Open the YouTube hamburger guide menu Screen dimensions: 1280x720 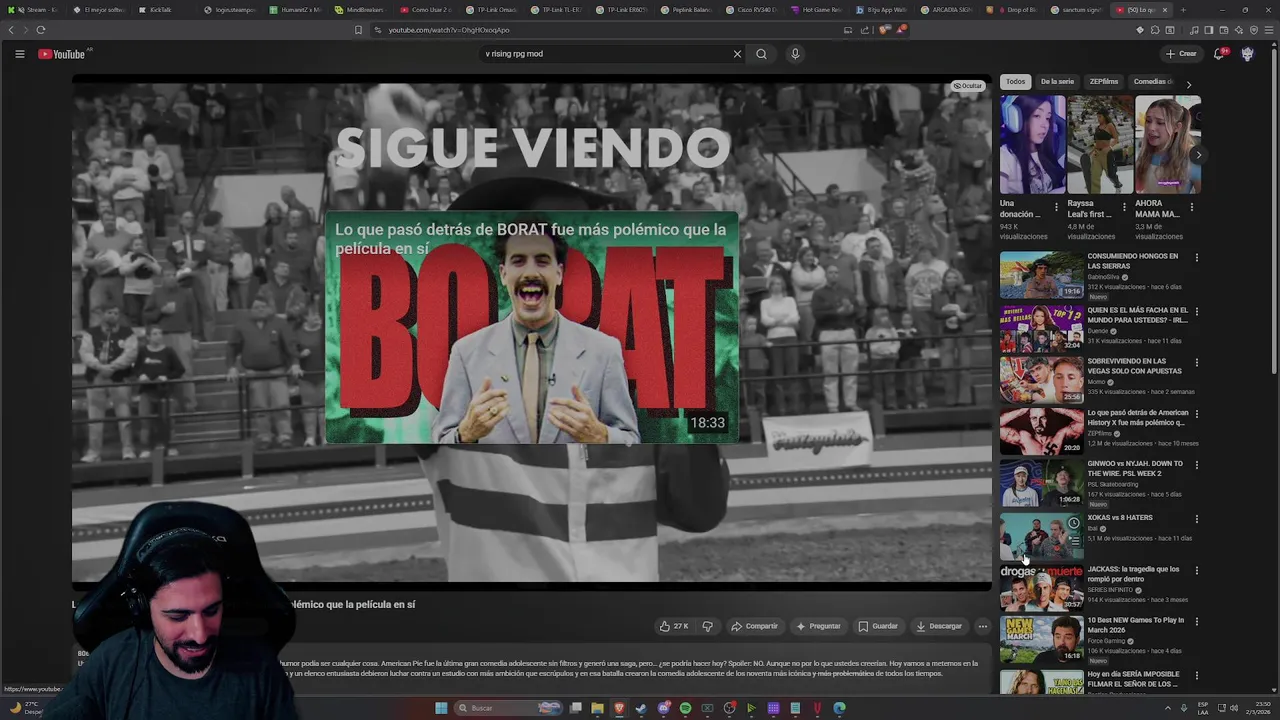coord(19,54)
